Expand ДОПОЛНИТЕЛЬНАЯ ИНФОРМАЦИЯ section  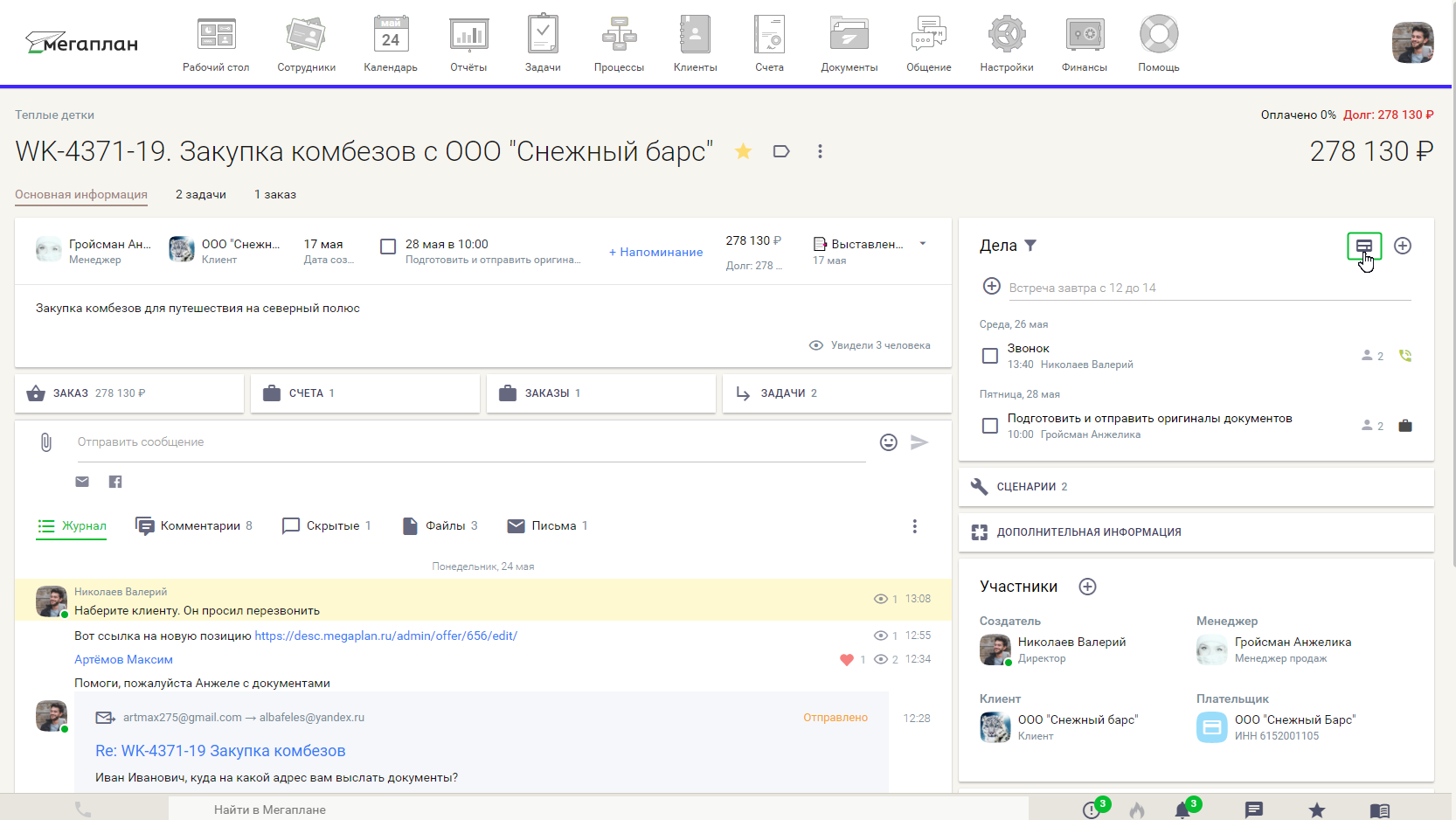click(x=1196, y=532)
